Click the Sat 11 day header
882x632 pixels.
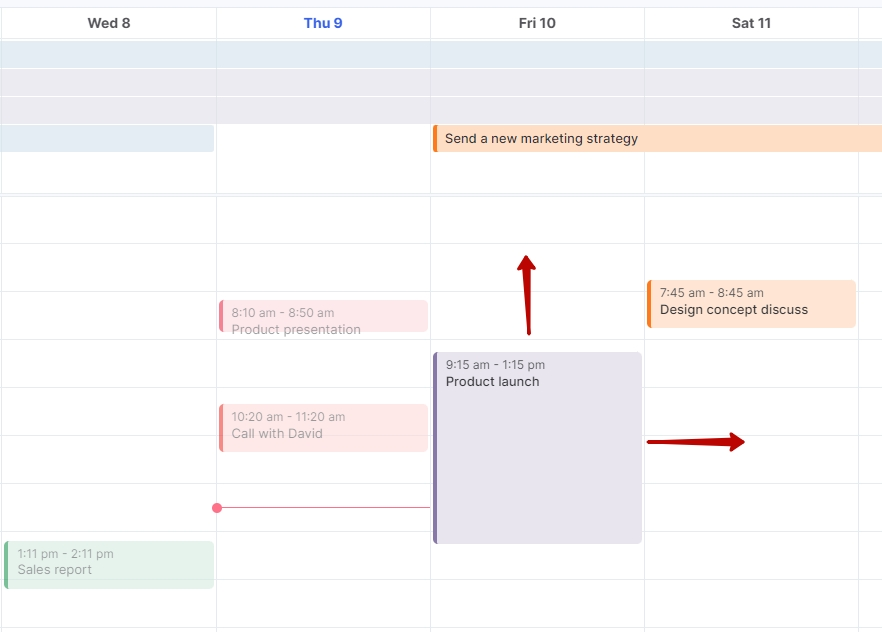pos(751,23)
